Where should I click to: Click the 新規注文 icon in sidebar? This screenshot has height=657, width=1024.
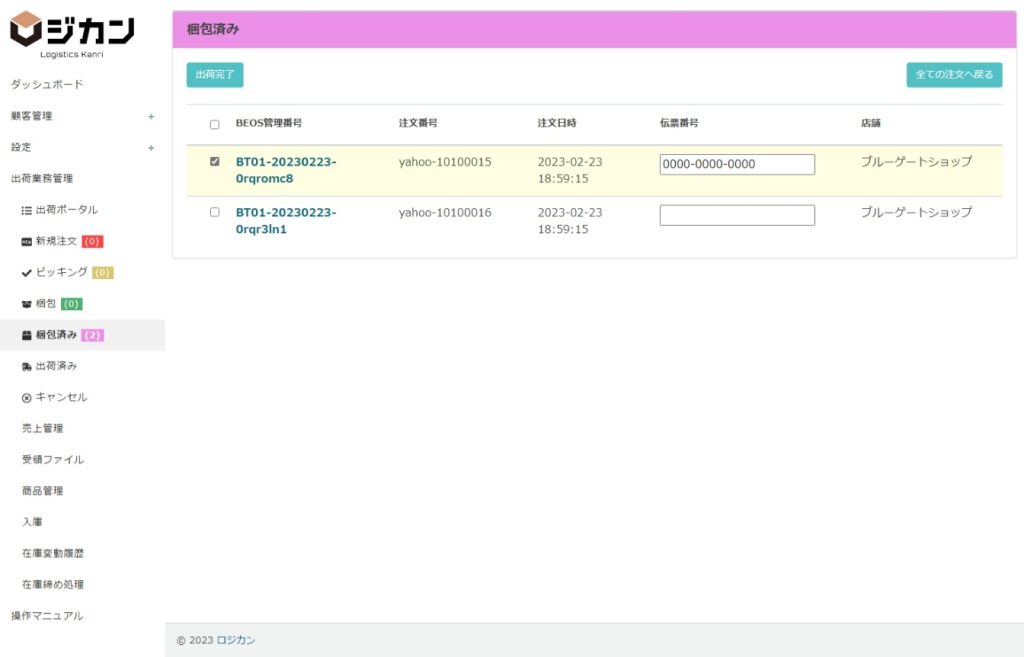(x=27, y=242)
